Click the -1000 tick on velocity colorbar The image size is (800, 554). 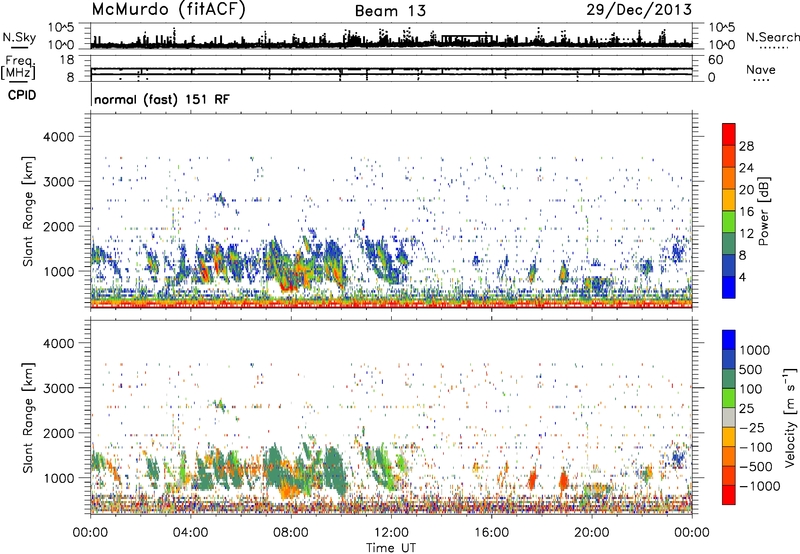pos(760,486)
